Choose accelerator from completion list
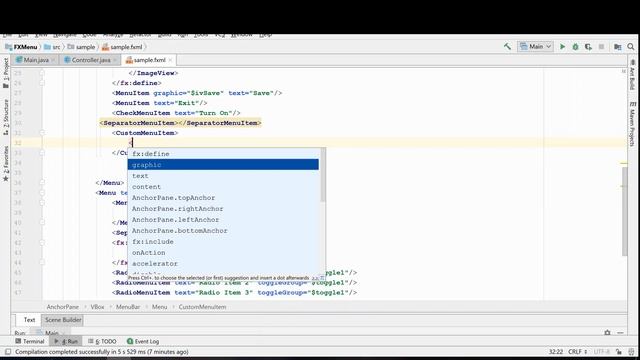Screen dimensions: 640x360 [223, 264]
